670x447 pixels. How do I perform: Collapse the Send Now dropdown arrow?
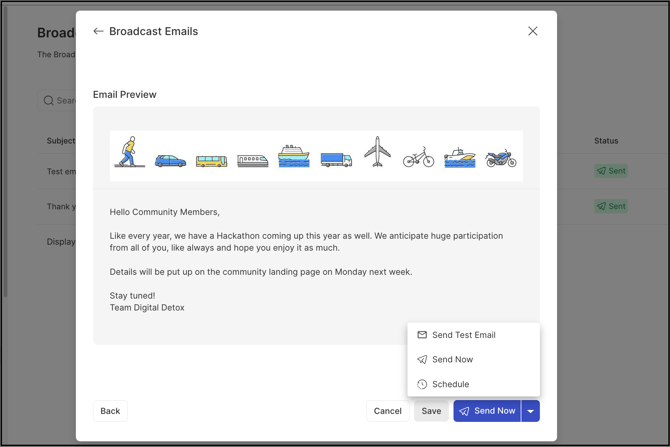click(x=531, y=411)
